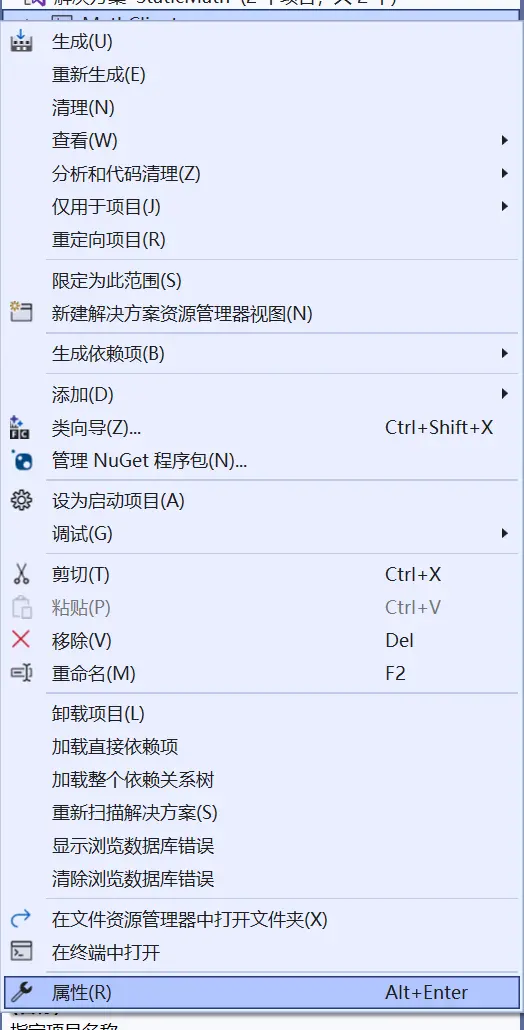Click the new solution explorer view icon
Viewport: 524px width, 1030px height.
[22, 312]
